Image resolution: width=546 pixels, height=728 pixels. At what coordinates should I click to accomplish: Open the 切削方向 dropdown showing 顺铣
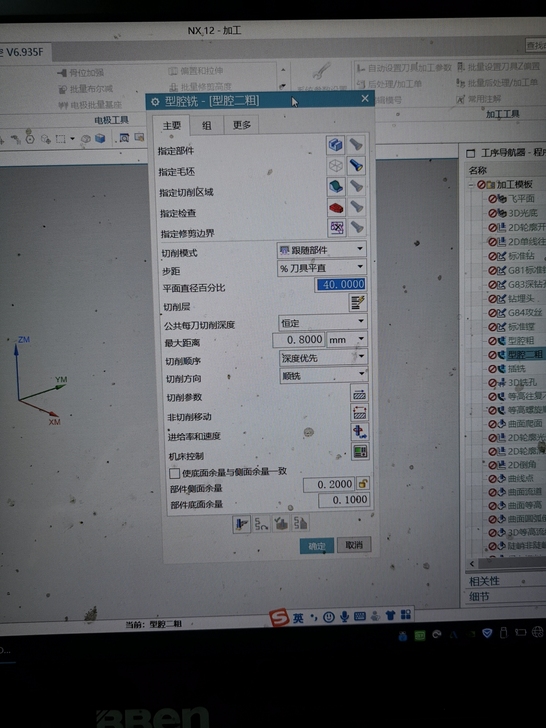[x=324, y=375]
